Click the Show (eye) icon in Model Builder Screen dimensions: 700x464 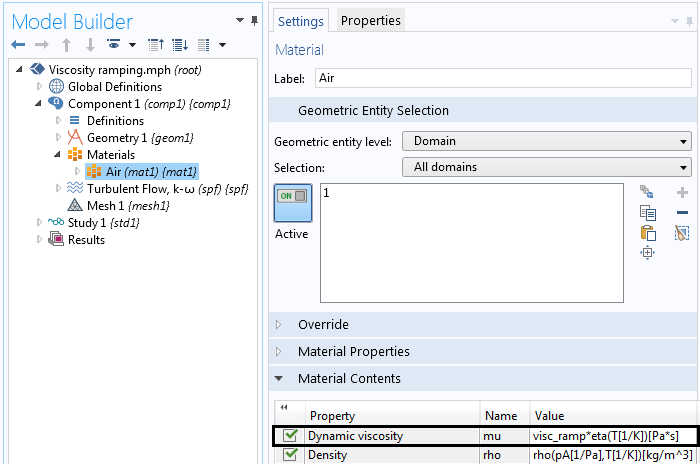(x=114, y=44)
